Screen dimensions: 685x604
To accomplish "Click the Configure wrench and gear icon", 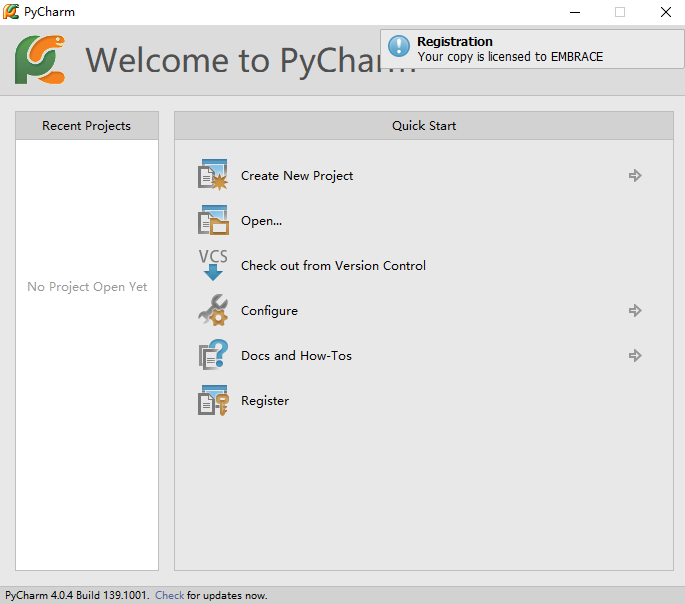I will click(213, 310).
